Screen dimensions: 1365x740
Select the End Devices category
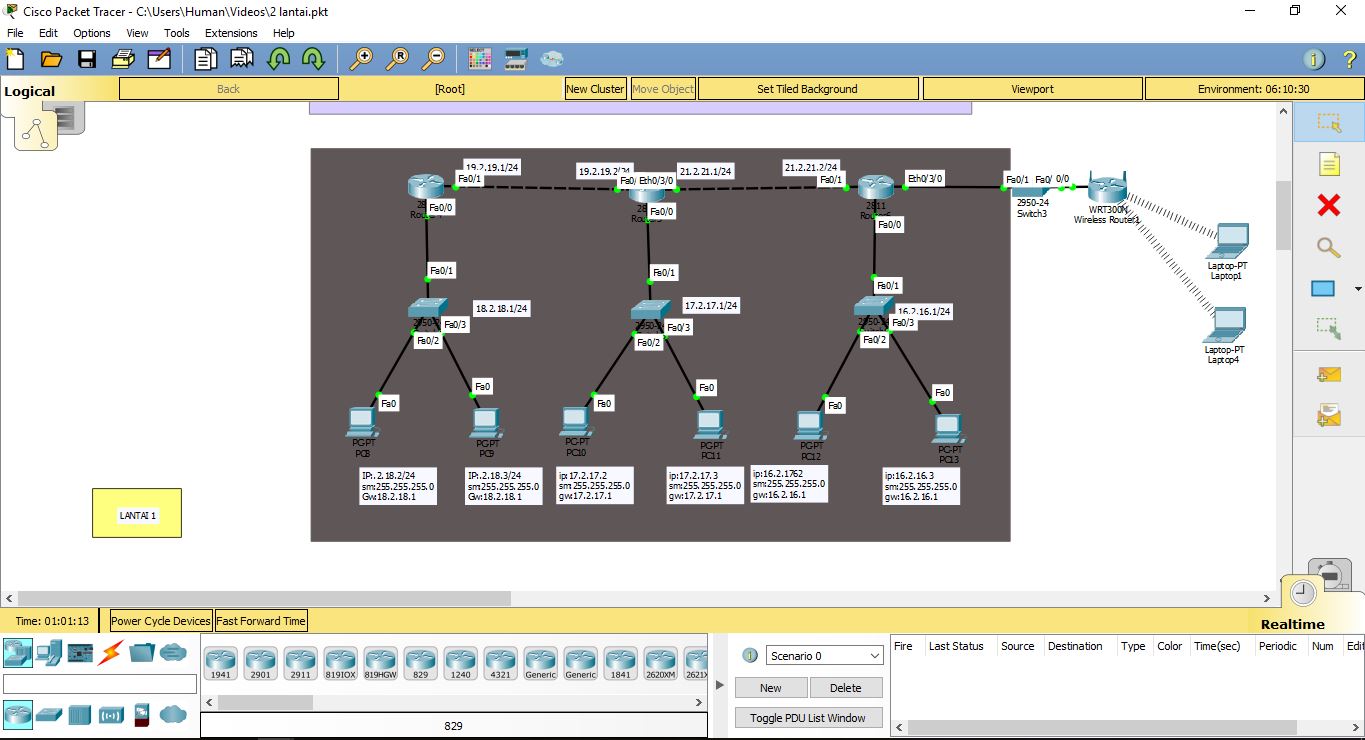point(50,655)
